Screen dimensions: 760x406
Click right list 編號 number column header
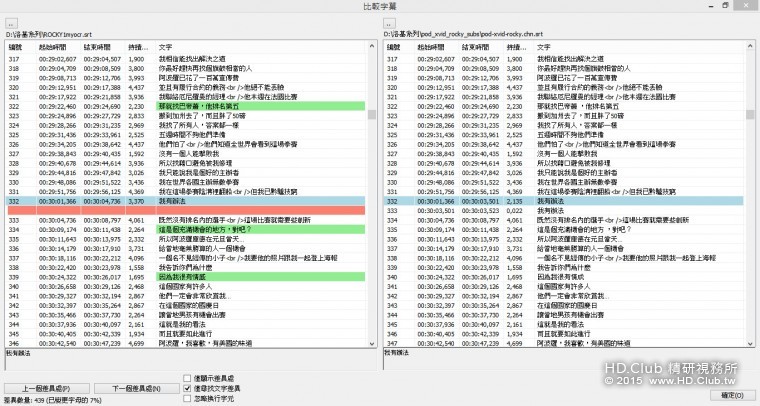click(x=398, y=47)
